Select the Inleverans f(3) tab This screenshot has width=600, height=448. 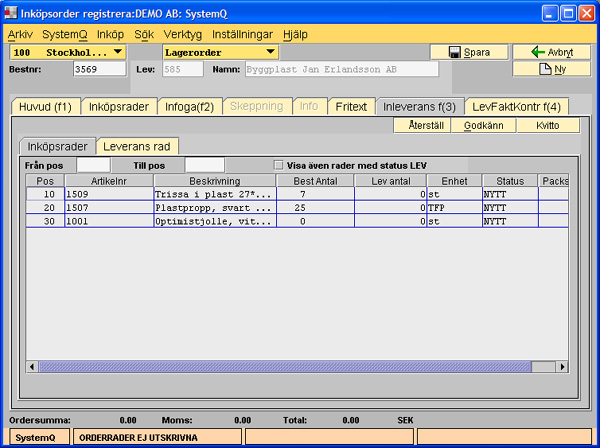[x=419, y=107]
